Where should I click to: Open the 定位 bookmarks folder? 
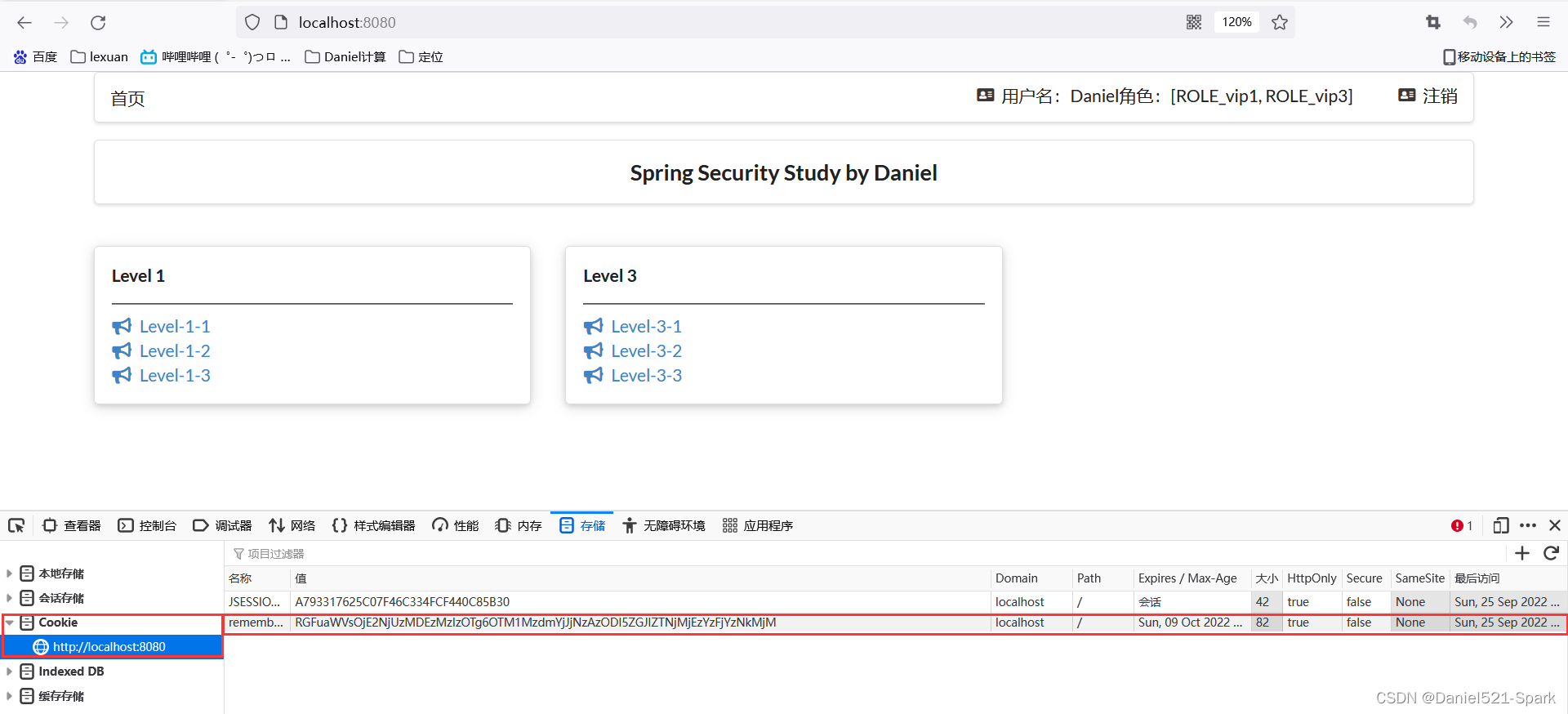pos(421,56)
